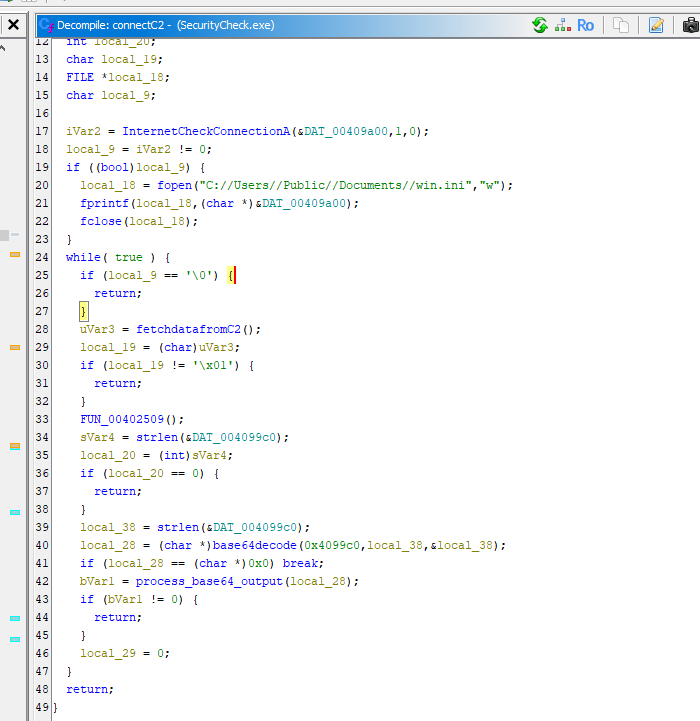The width and height of the screenshot is (700, 721).
Task: Click the highlighted opening brace on line 25
Action: click(x=231, y=275)
